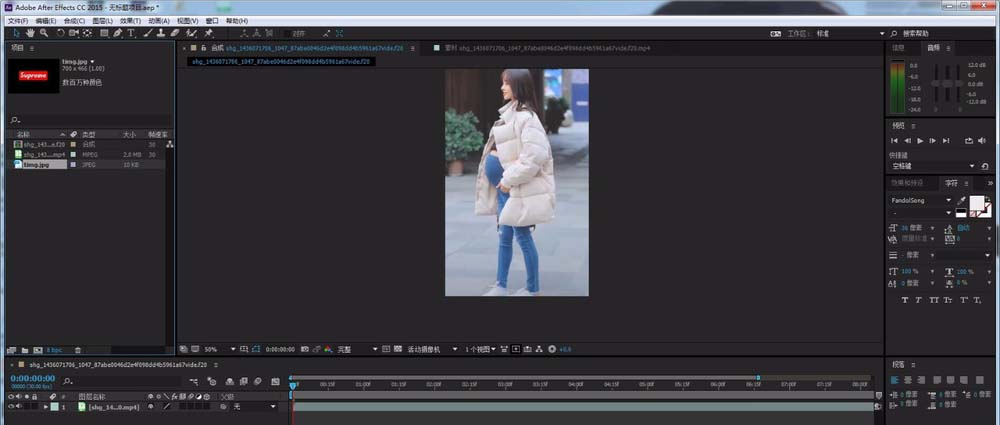Select the Selection arrow tool

click(17, 33)
